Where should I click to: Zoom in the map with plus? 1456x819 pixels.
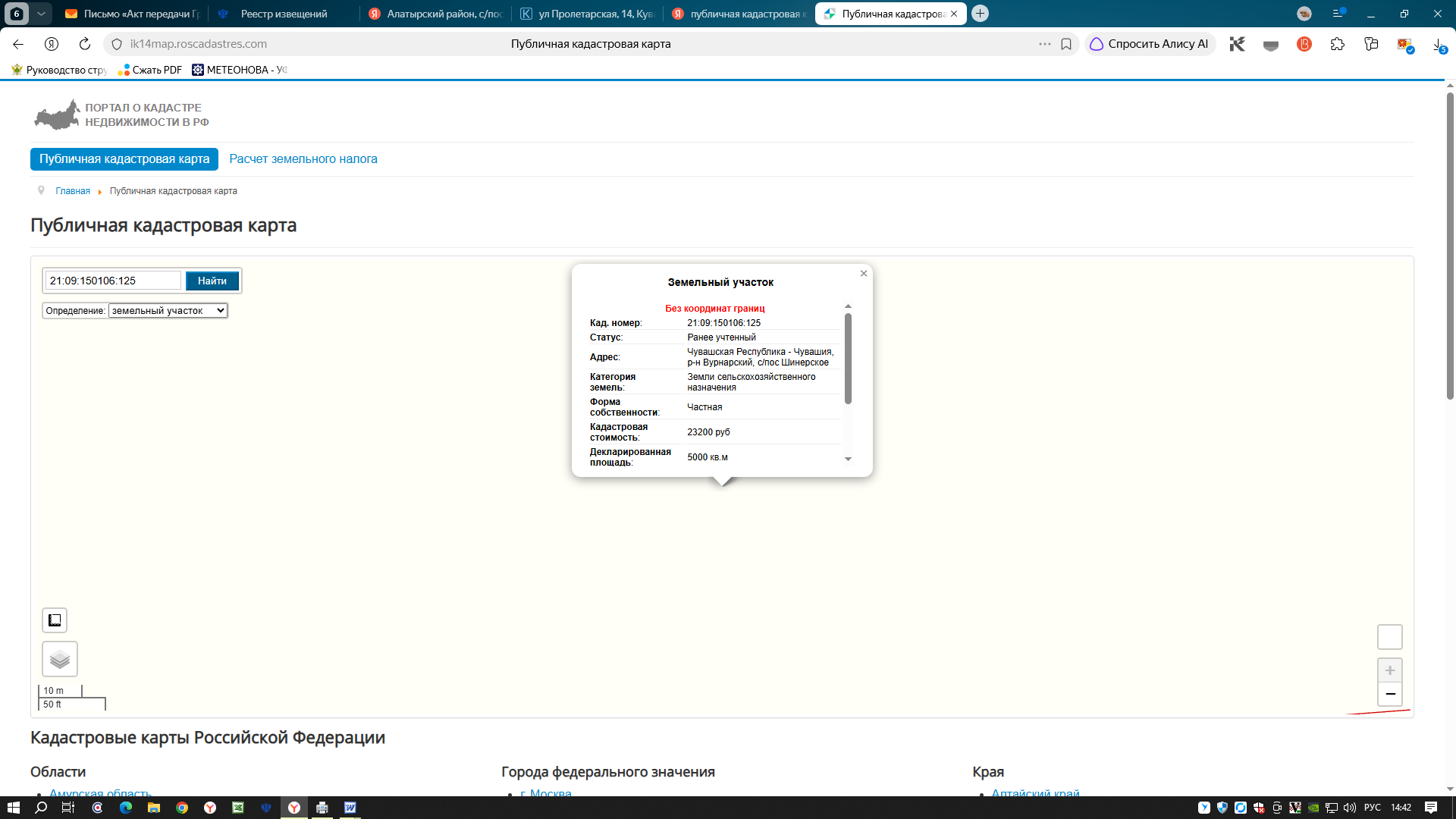click(x=1390, y=670)
